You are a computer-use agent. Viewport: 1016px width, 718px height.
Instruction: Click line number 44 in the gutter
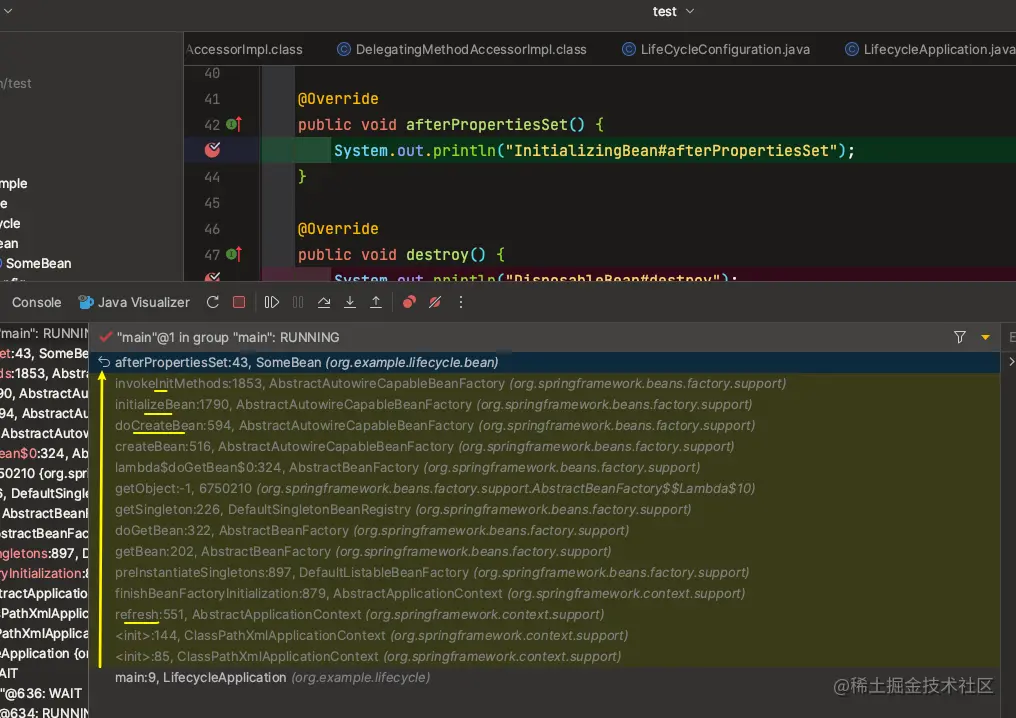(212, 177)
